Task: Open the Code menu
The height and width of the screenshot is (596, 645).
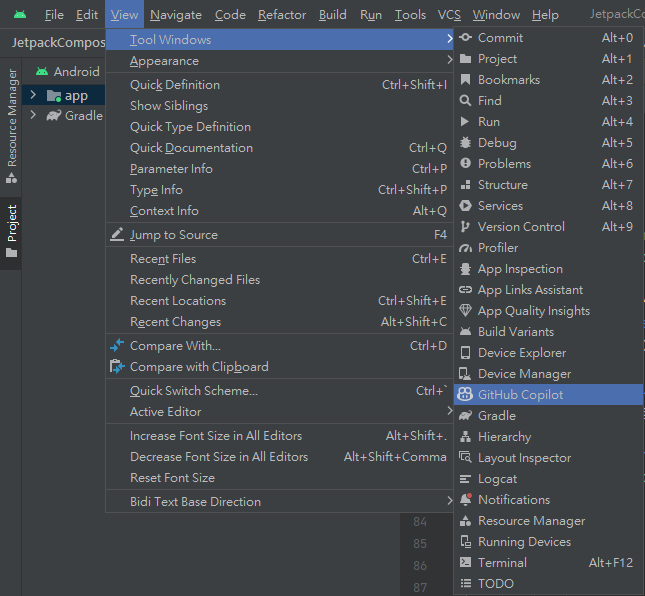Action: click(230, 15)
